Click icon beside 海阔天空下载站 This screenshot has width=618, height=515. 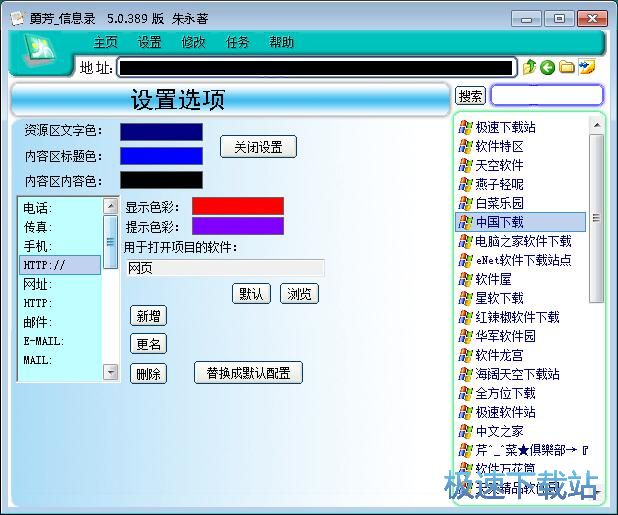[x=465, y=374]
